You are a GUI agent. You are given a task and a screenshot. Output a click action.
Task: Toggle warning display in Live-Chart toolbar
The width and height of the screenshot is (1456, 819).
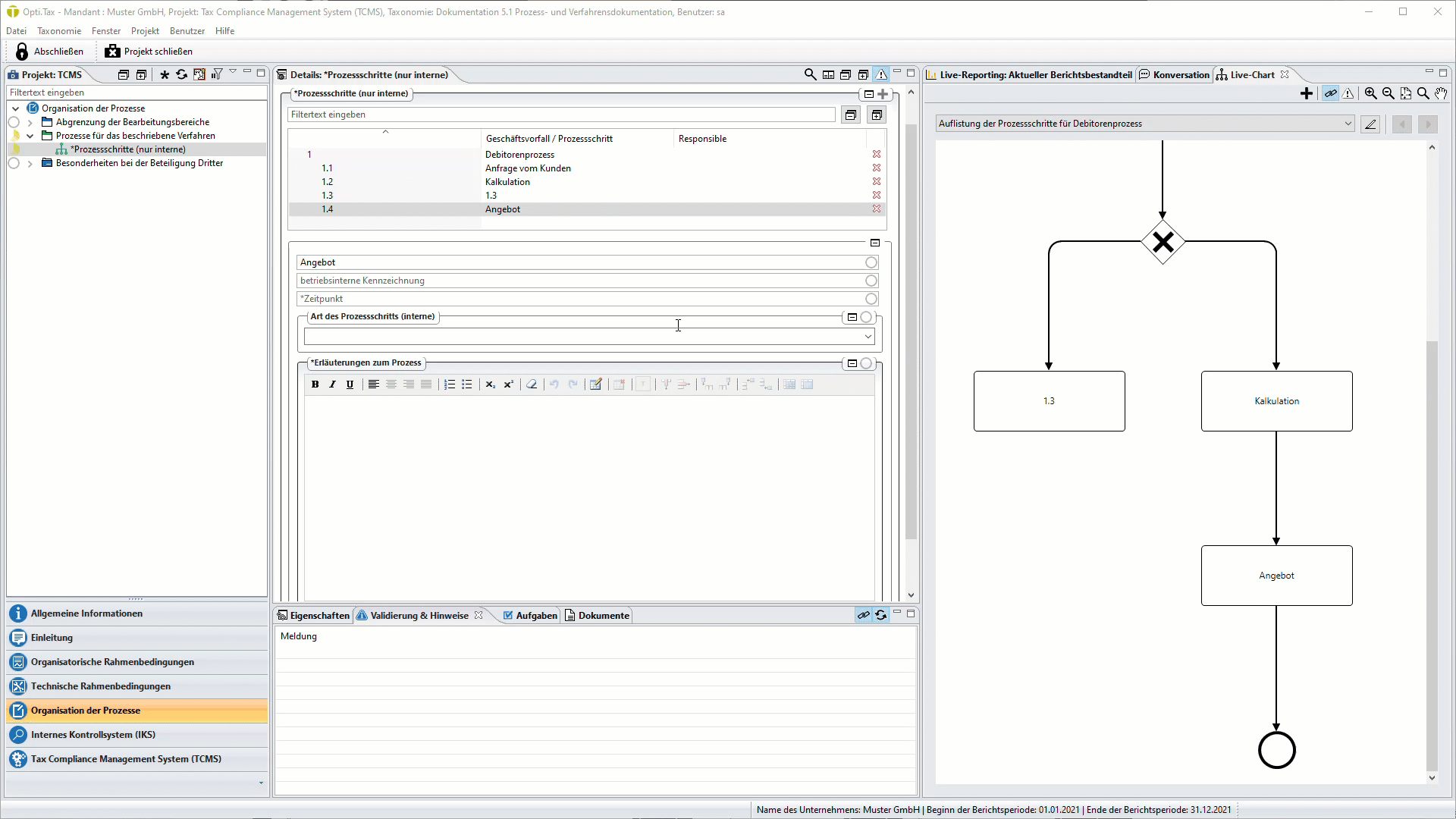[1348, 93]
